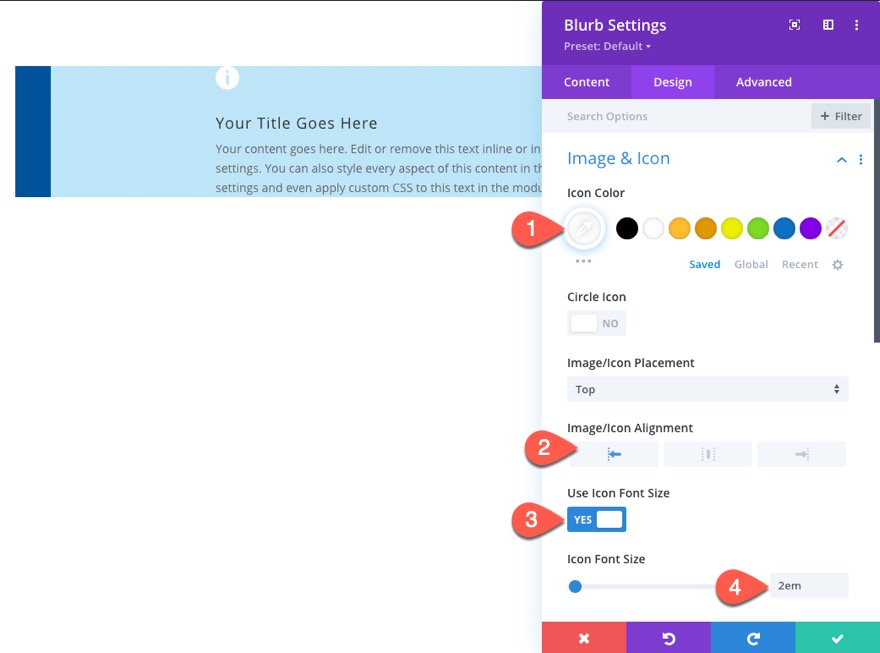Viewport: 880px width, 653px height.
Task: Save changes with green checkmark button
Action: point(837,638)
